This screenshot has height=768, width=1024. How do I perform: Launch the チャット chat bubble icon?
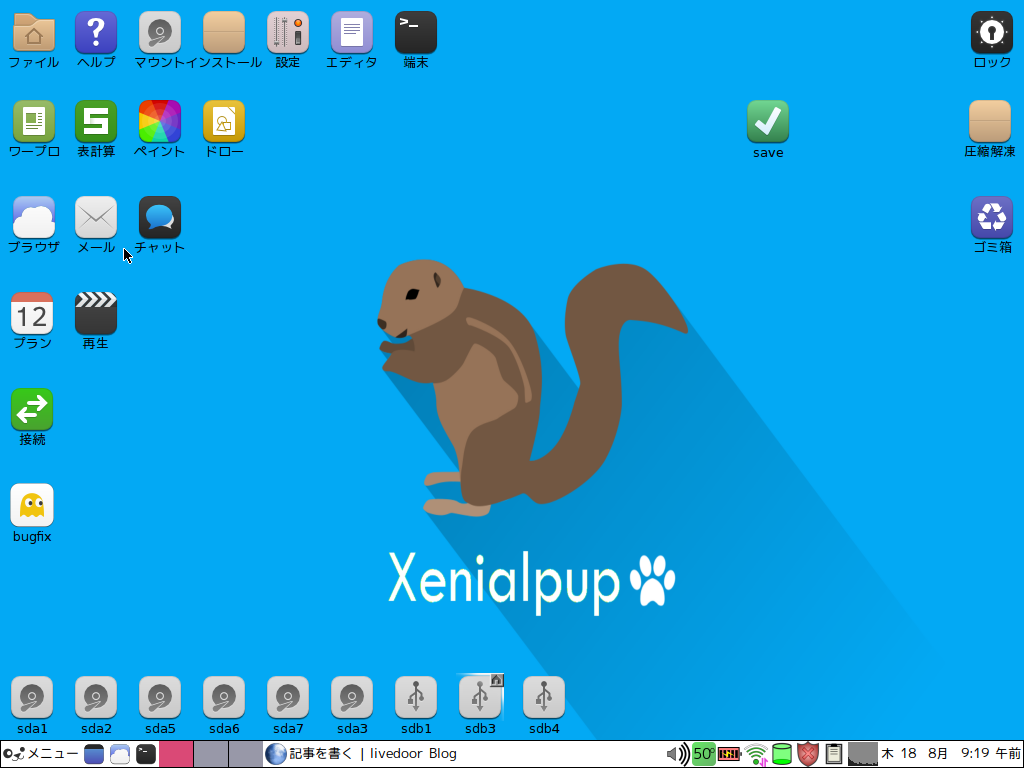click(160, 217)
